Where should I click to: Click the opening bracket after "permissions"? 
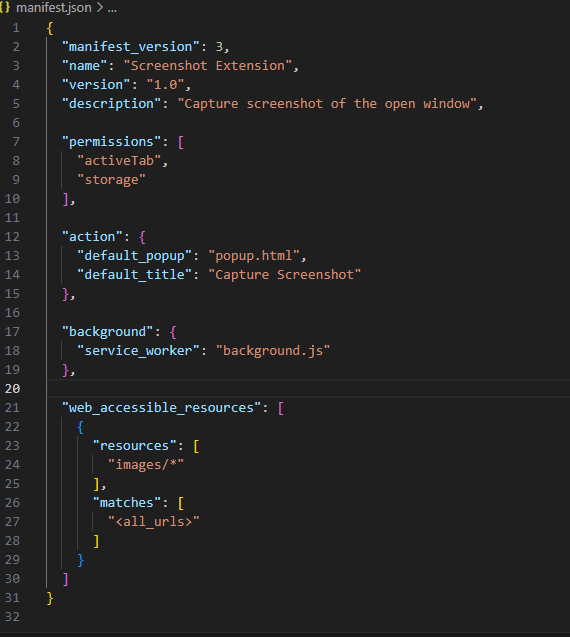[181, 142]
